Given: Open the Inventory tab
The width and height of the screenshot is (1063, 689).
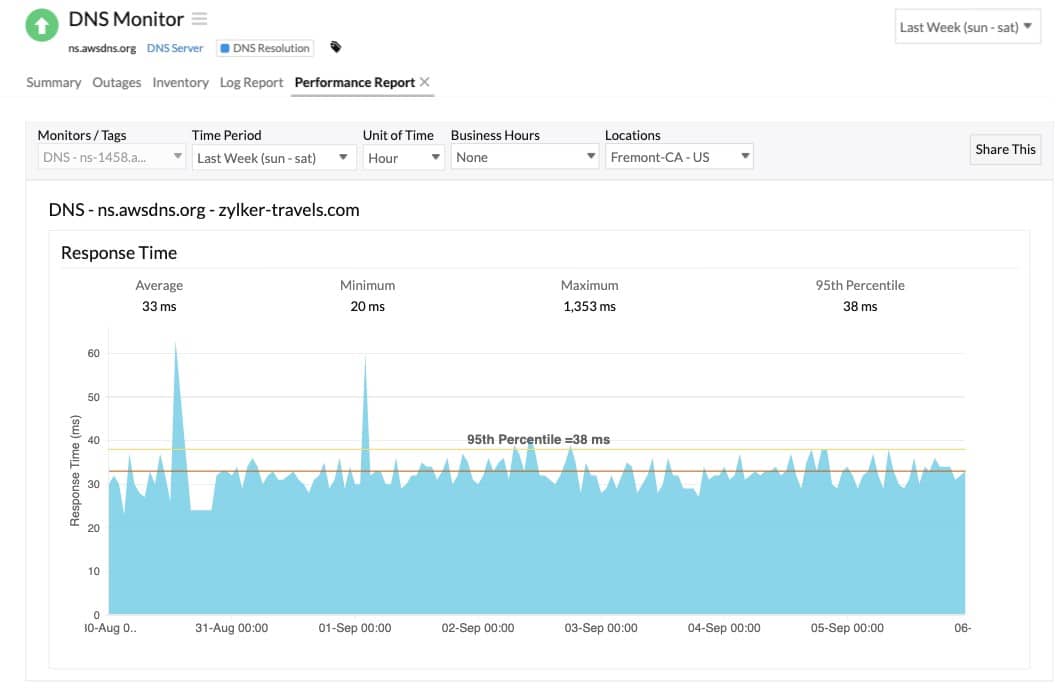Looking at the screenshot, I should [x=180, y=82].
